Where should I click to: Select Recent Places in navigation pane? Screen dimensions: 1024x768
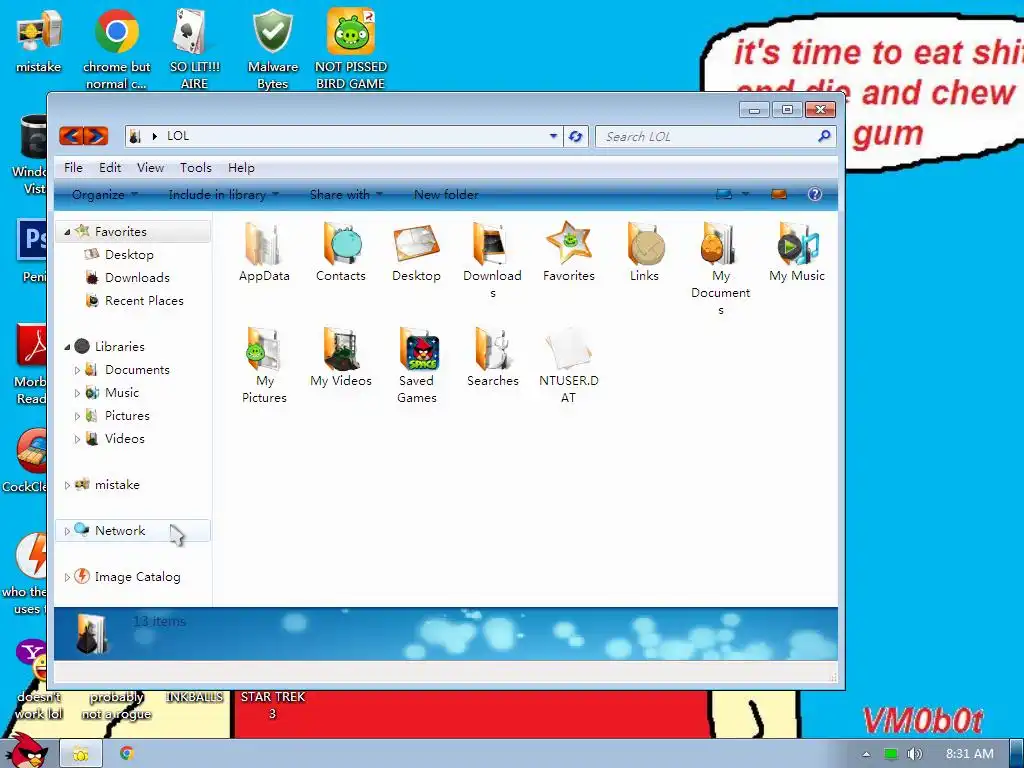click(x=144, y=301)
